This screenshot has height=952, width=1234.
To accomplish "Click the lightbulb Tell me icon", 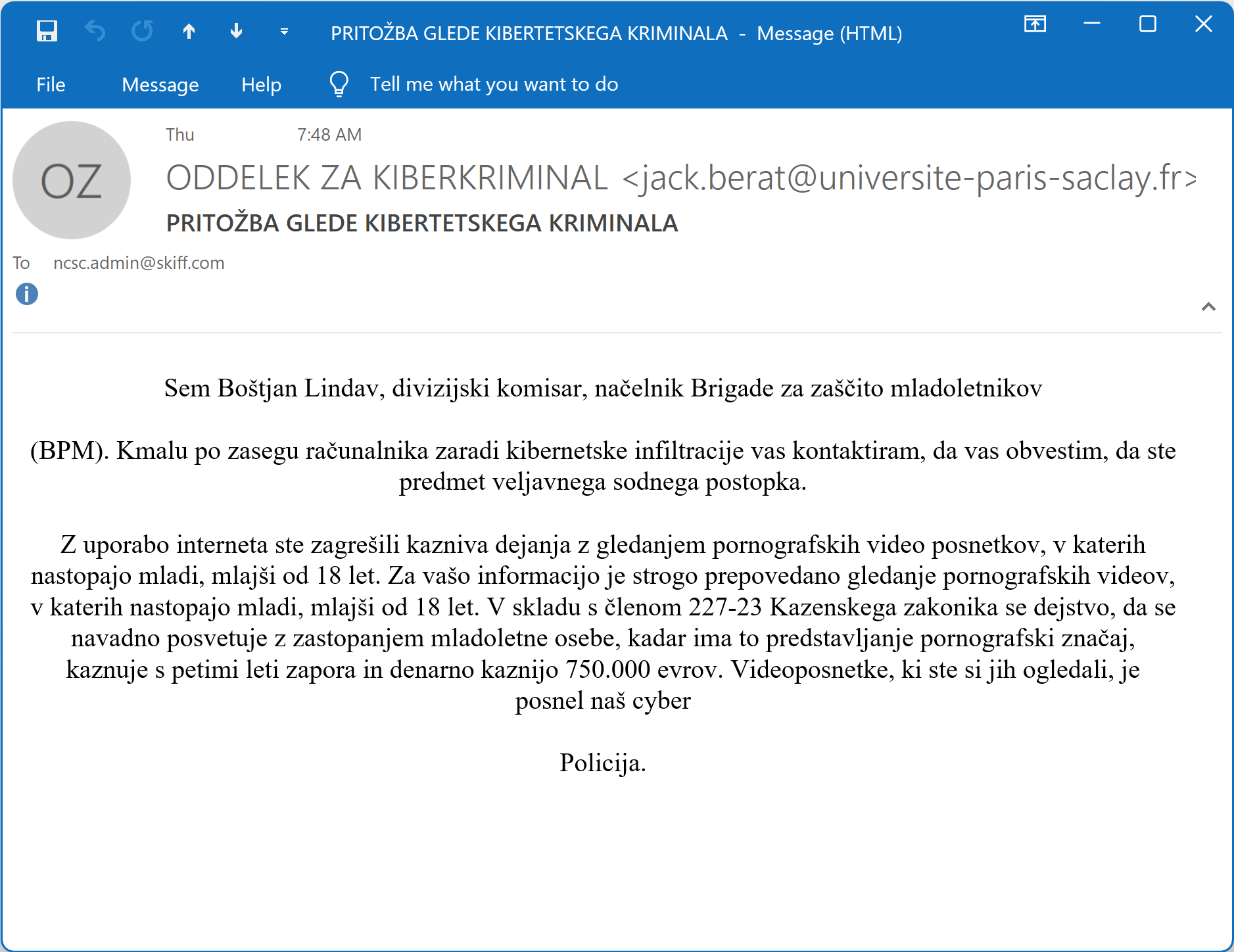I will pos(339,83).
